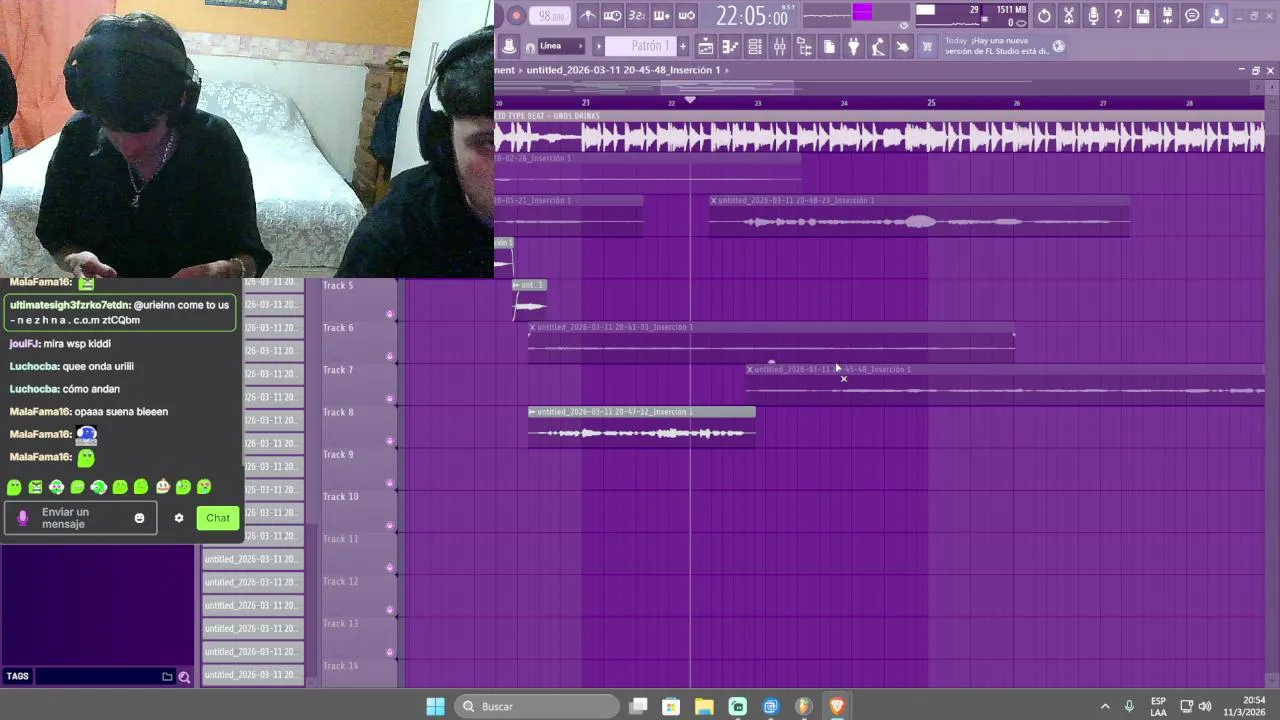Click the arrow left of Patrón 1
The height and width of the screenshot is (720, 1280).
[x=599, y=46]
